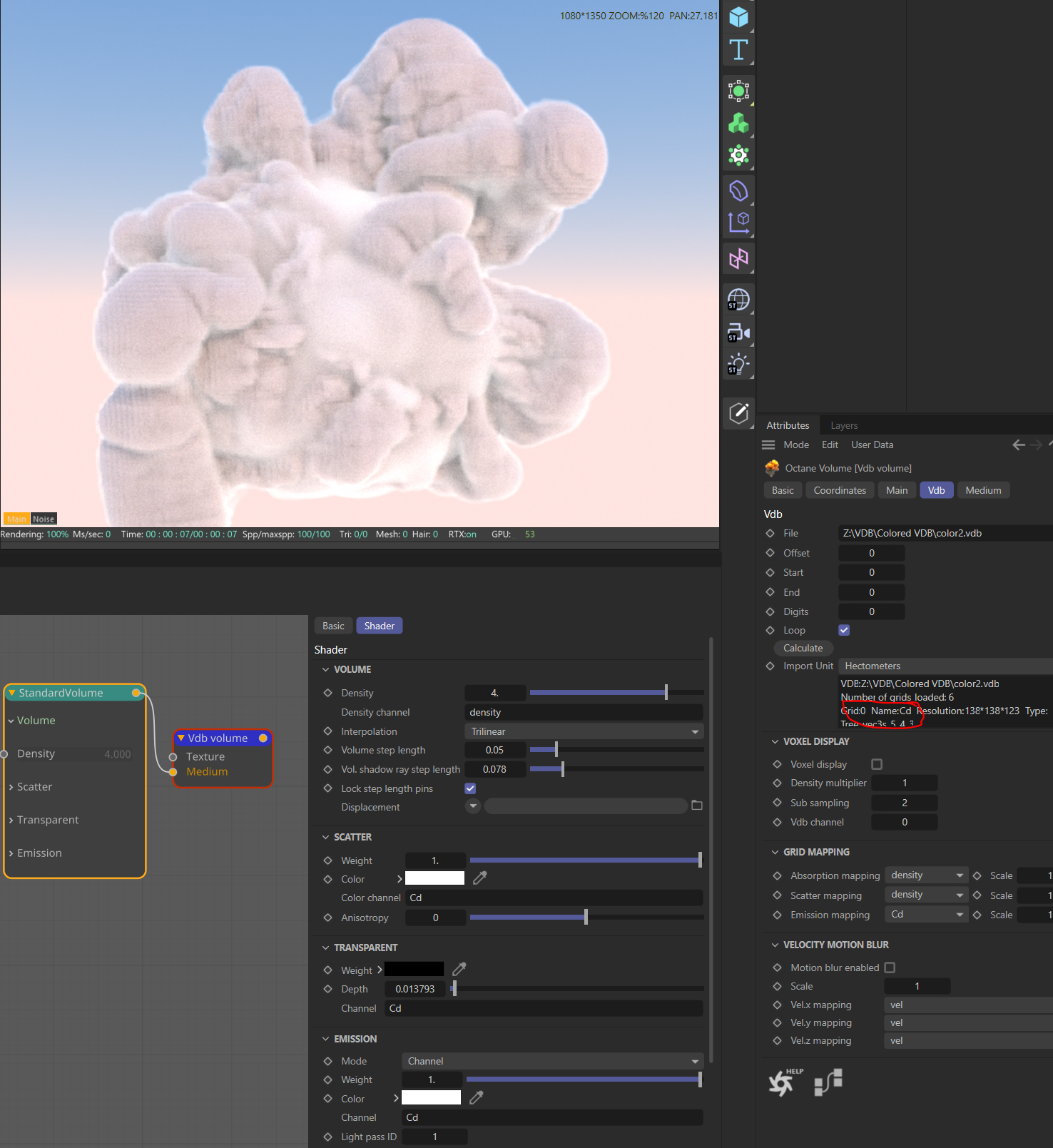Click the Octane HELP icon

click(785, 1082)
